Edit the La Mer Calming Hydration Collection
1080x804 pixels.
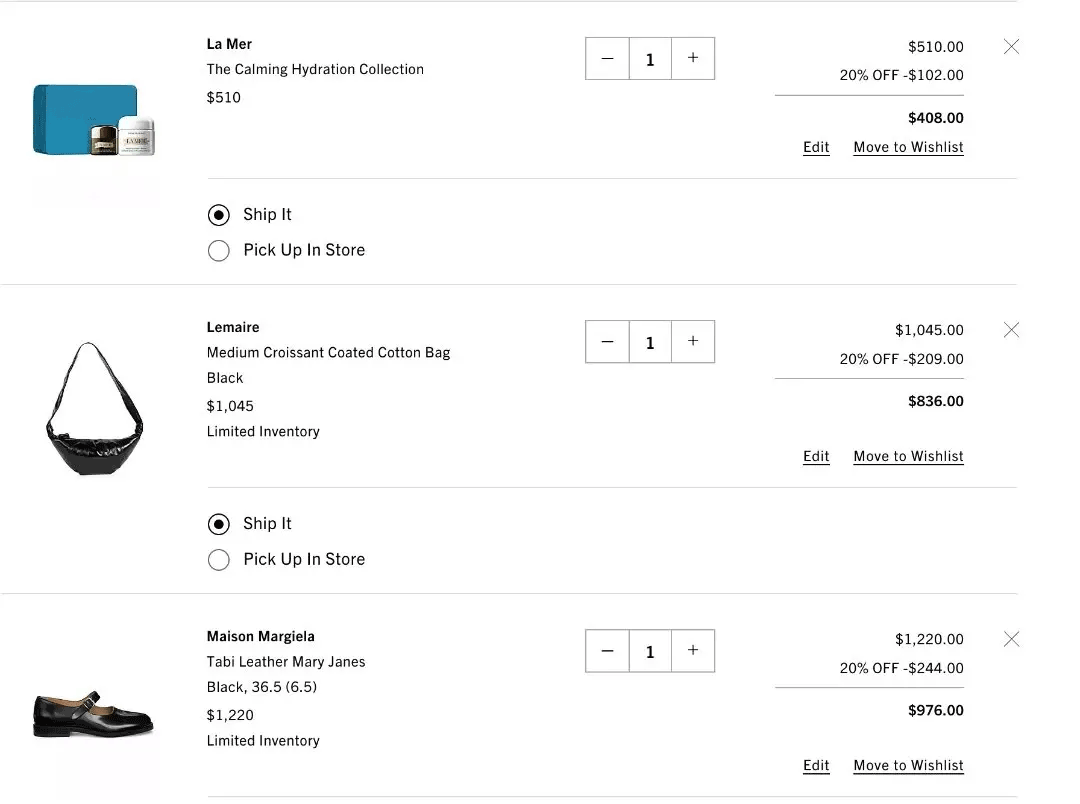816,147
